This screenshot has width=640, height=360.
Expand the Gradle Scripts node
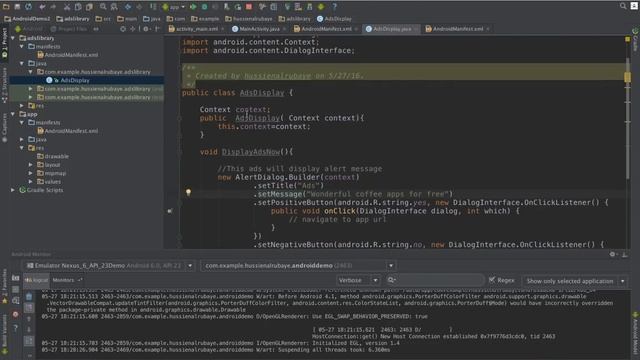[13, 190]
